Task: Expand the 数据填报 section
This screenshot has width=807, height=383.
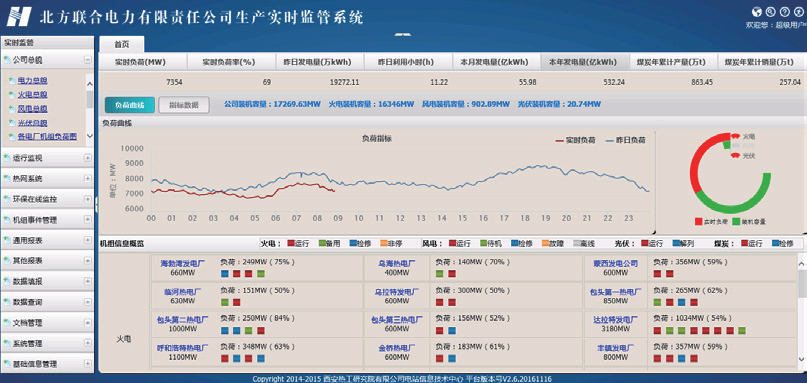Action: point(87,282)
